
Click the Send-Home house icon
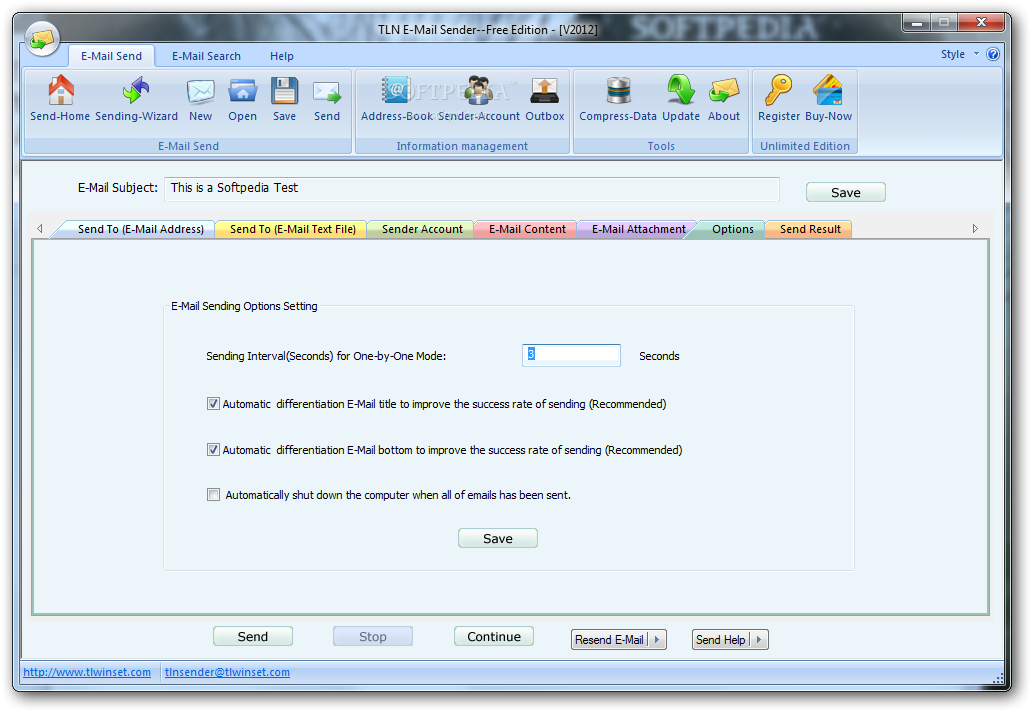pos(61,91)
